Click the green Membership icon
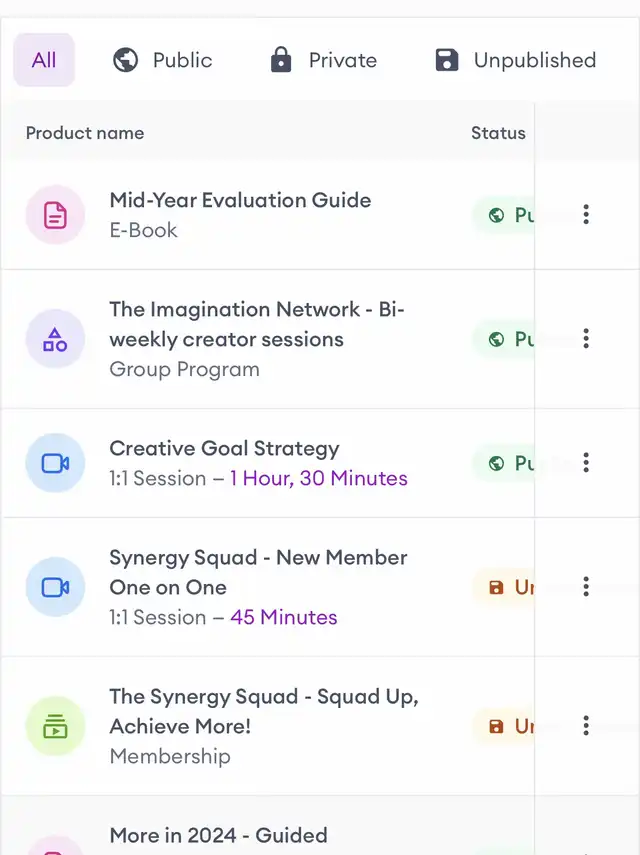This screenshot has height=855, width=640. (55, 726)
